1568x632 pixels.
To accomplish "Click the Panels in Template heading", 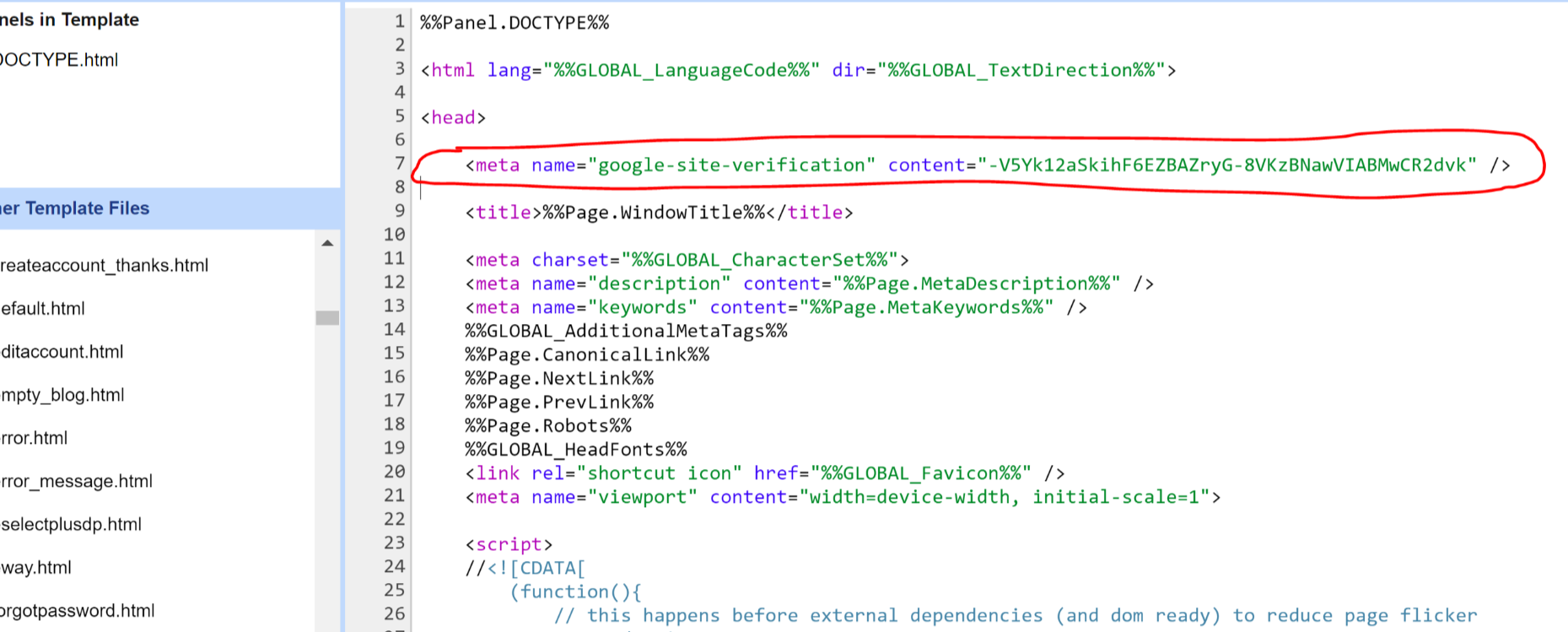I will (70, 20).
